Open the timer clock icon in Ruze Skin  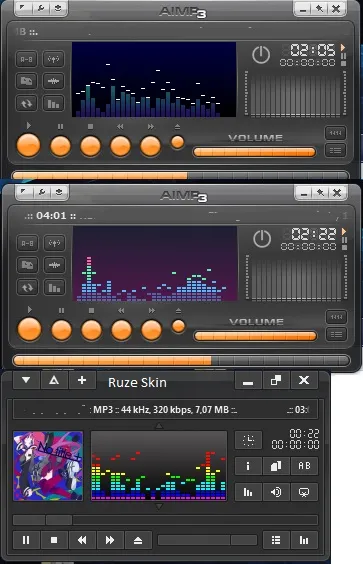click(x=248, y=440)
